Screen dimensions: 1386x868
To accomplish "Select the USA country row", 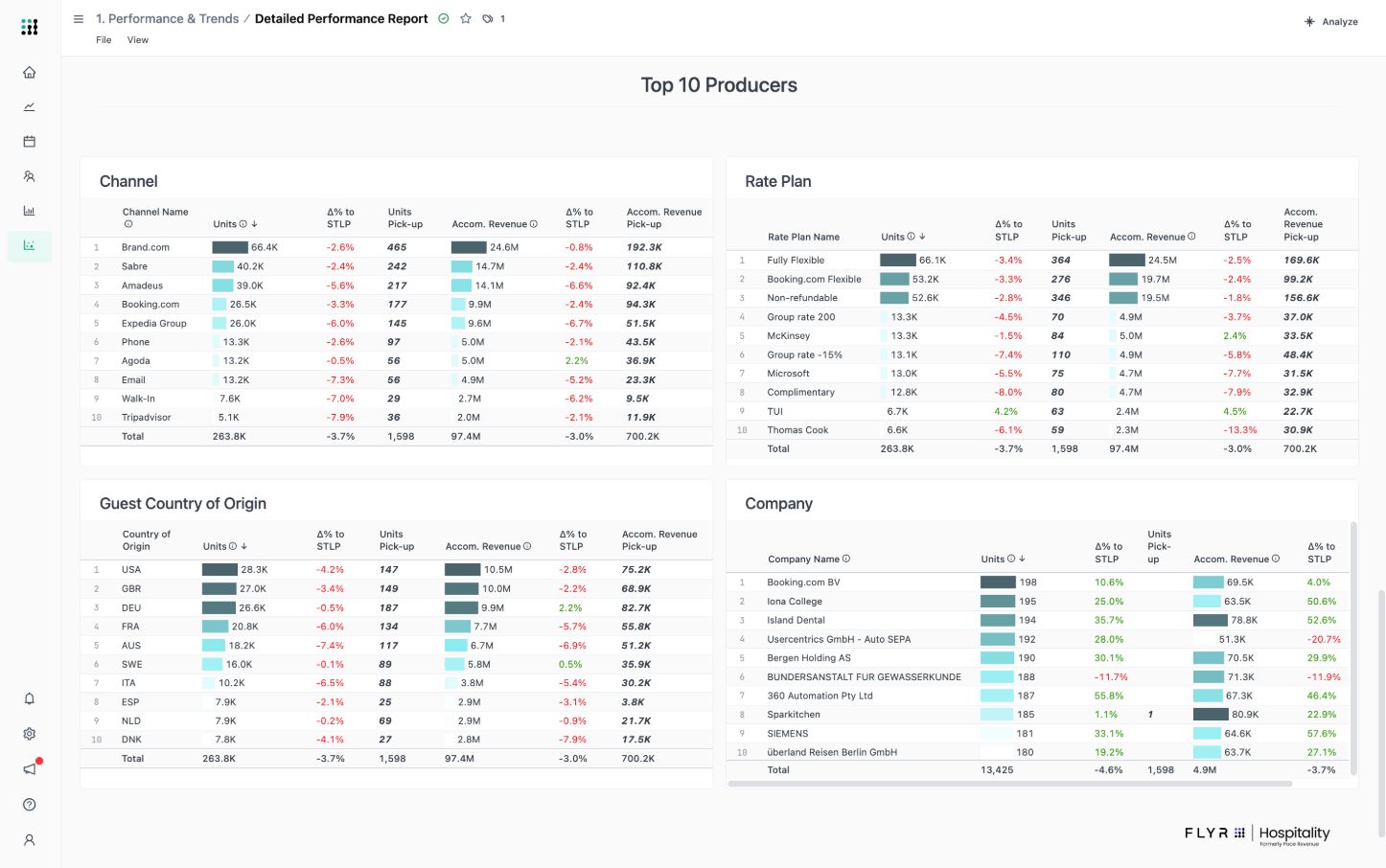I will pyautogui.click(x=396, y=570).
